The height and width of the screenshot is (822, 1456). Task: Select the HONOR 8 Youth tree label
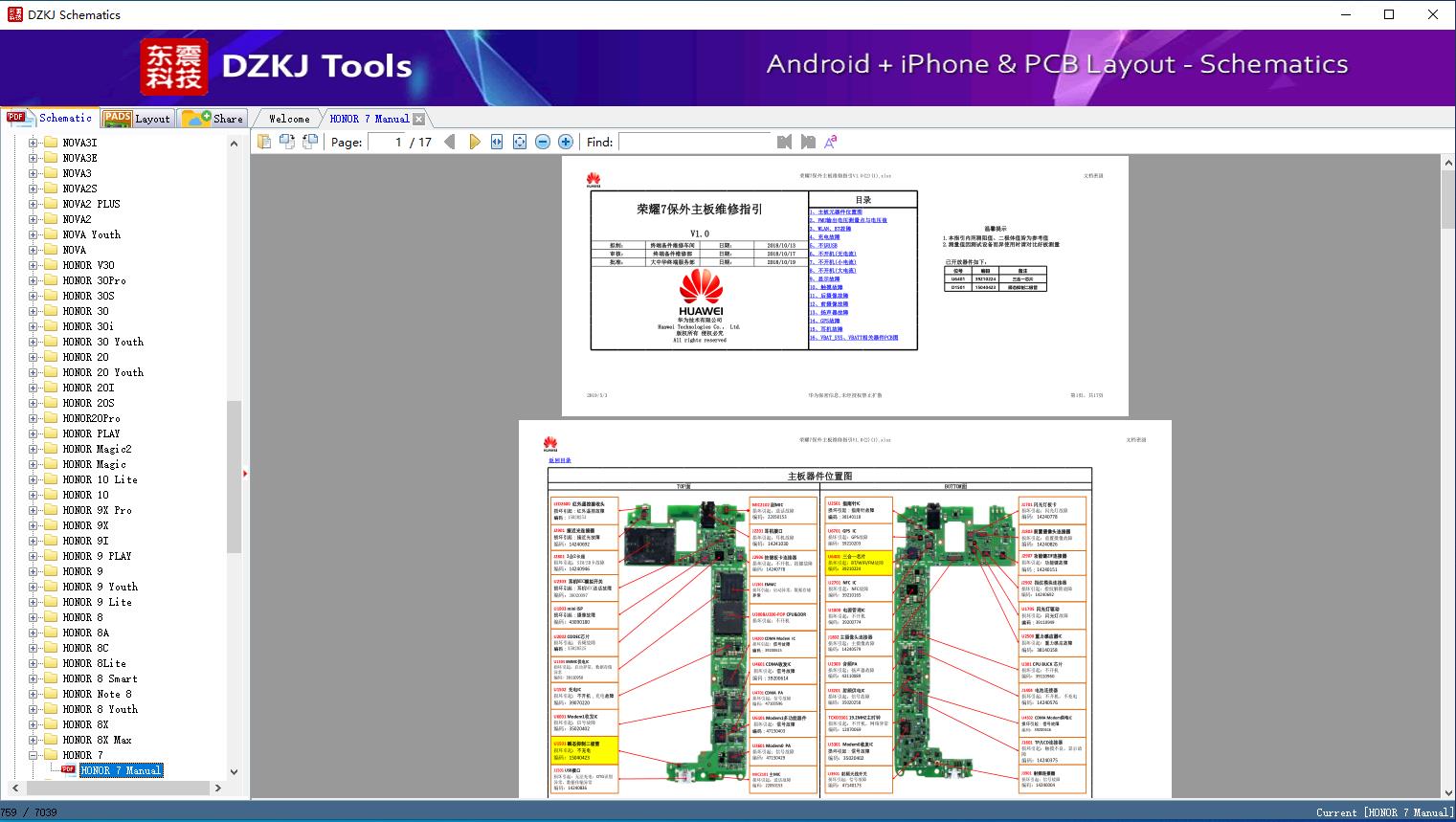click(x=101, y=709)
